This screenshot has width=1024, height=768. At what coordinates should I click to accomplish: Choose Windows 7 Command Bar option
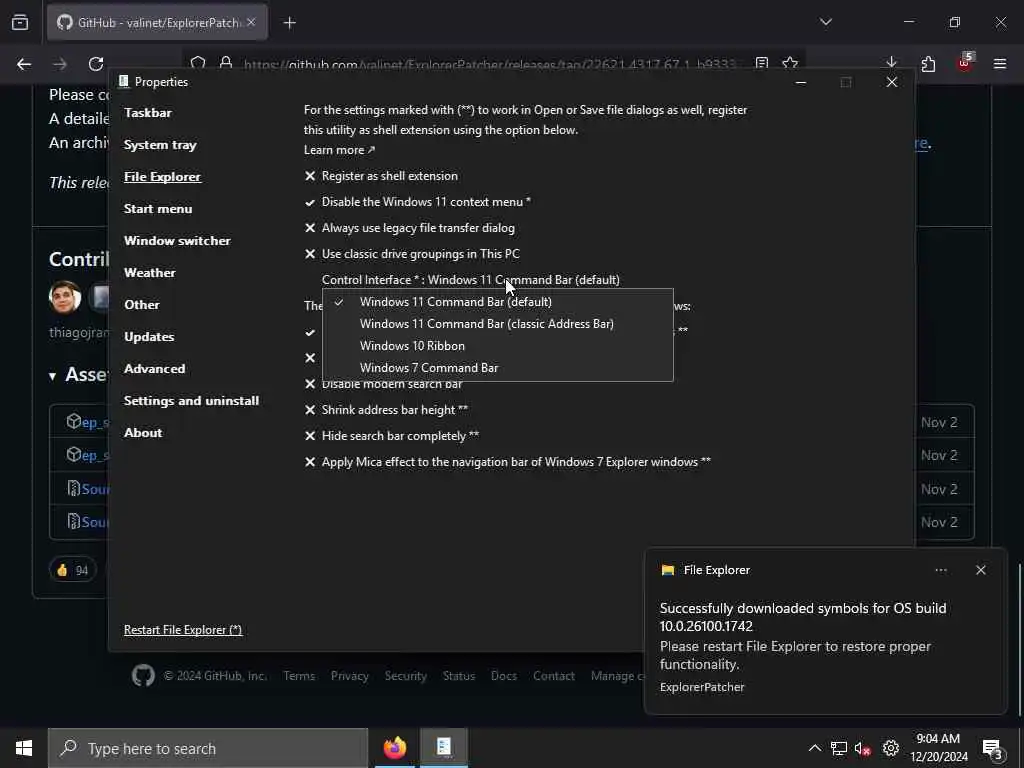click(x=498, y=368)
